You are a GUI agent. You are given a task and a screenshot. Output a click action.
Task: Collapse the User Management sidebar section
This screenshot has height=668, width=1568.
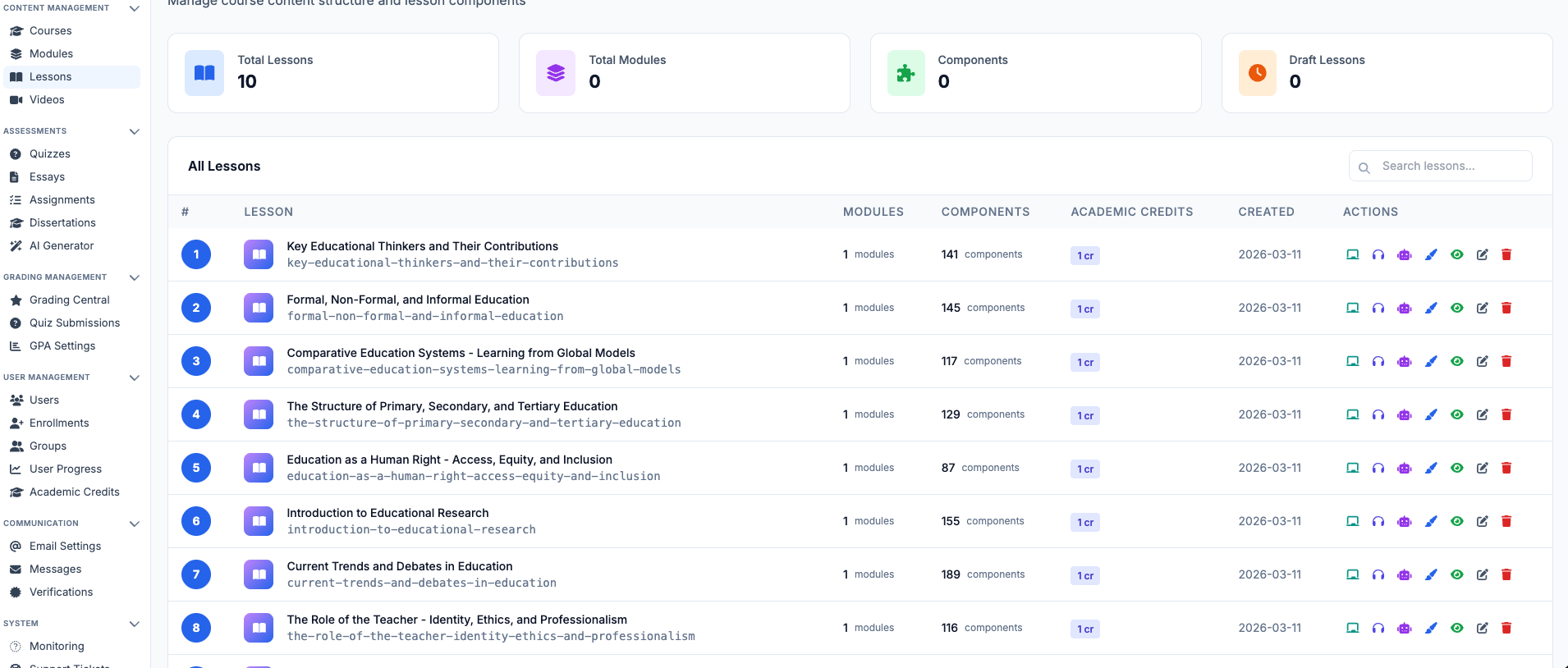[135, 377]
